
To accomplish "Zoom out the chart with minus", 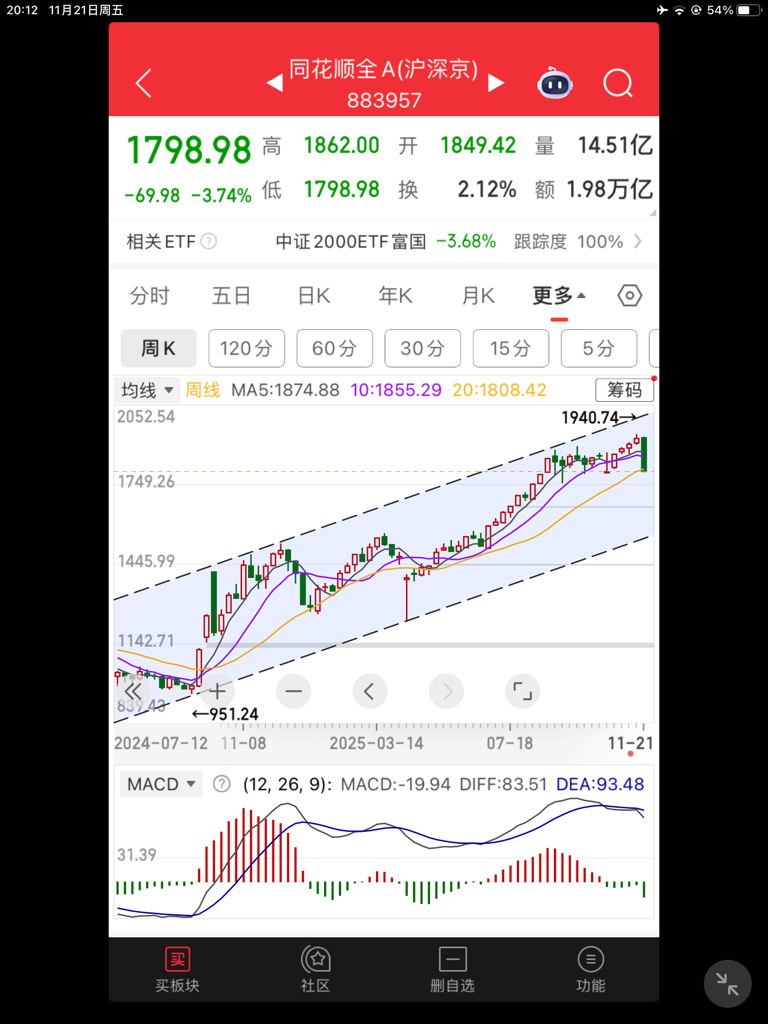I will point(293,691).
